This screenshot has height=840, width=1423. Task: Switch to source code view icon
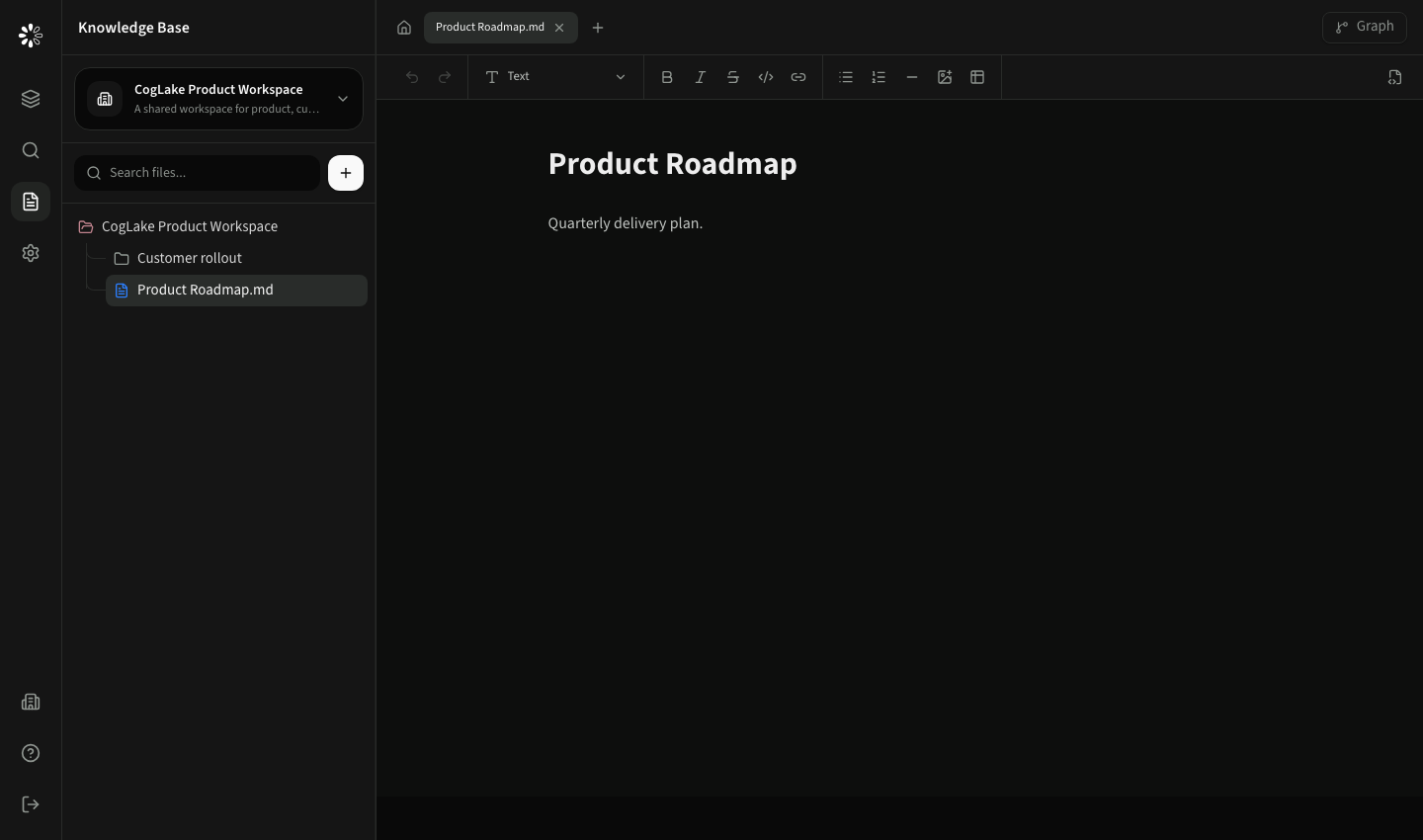tap(1394, 77)
